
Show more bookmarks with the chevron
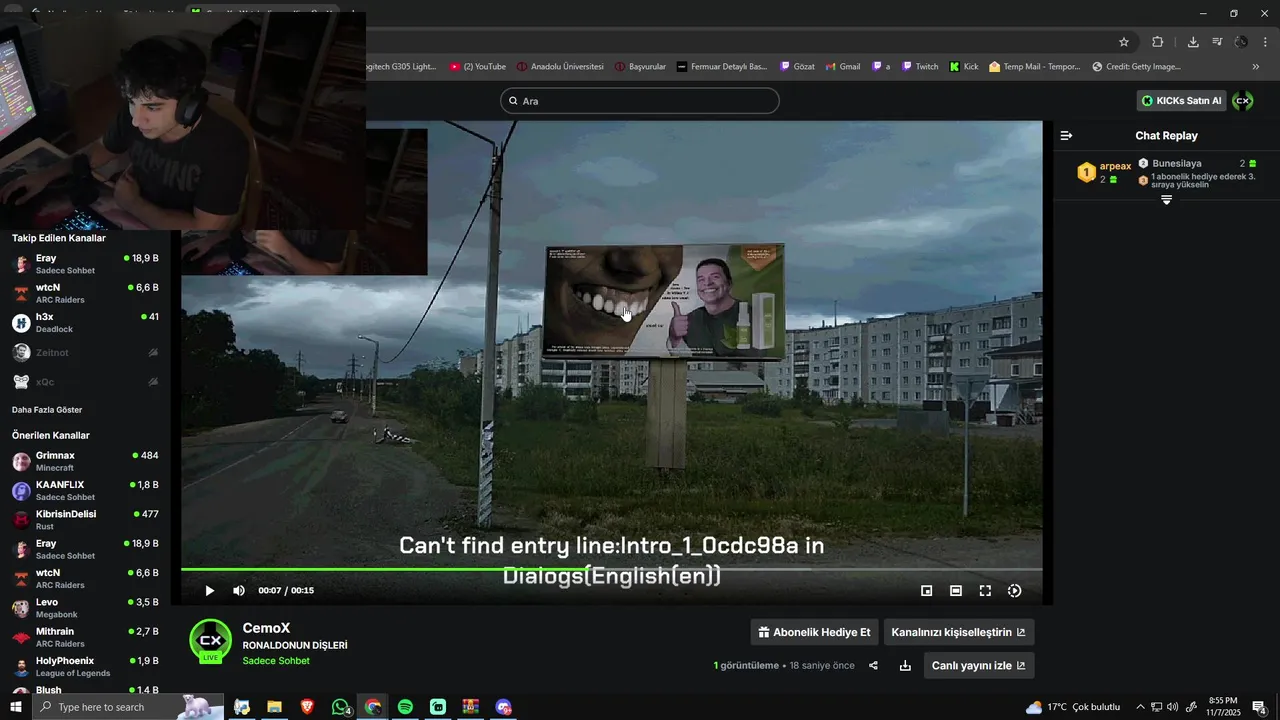coord(1256,67)
